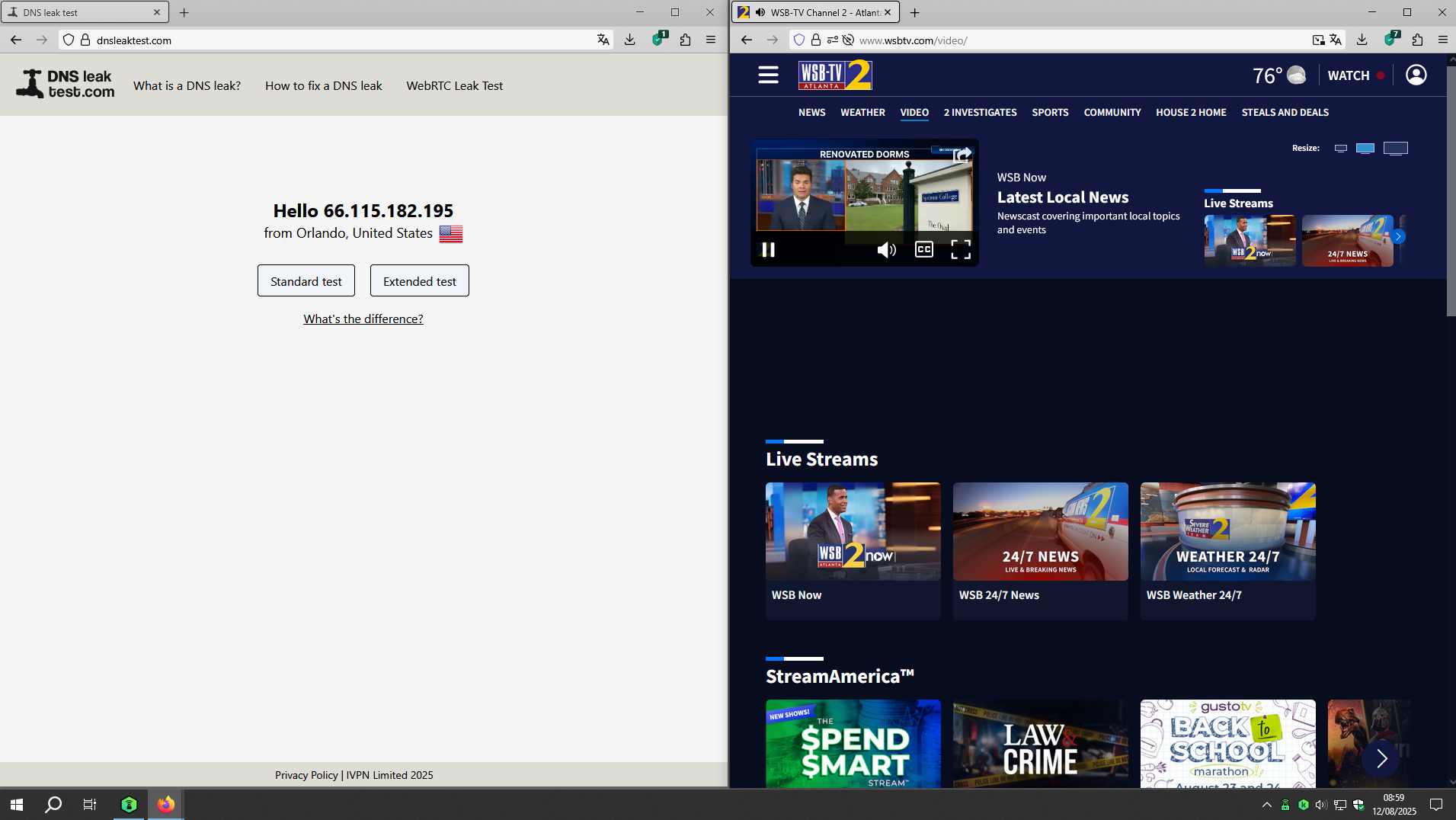The width and height of the screenshot is (1456, 820).
Task: Select the VIDEO nav item
Action: [914, 112]
